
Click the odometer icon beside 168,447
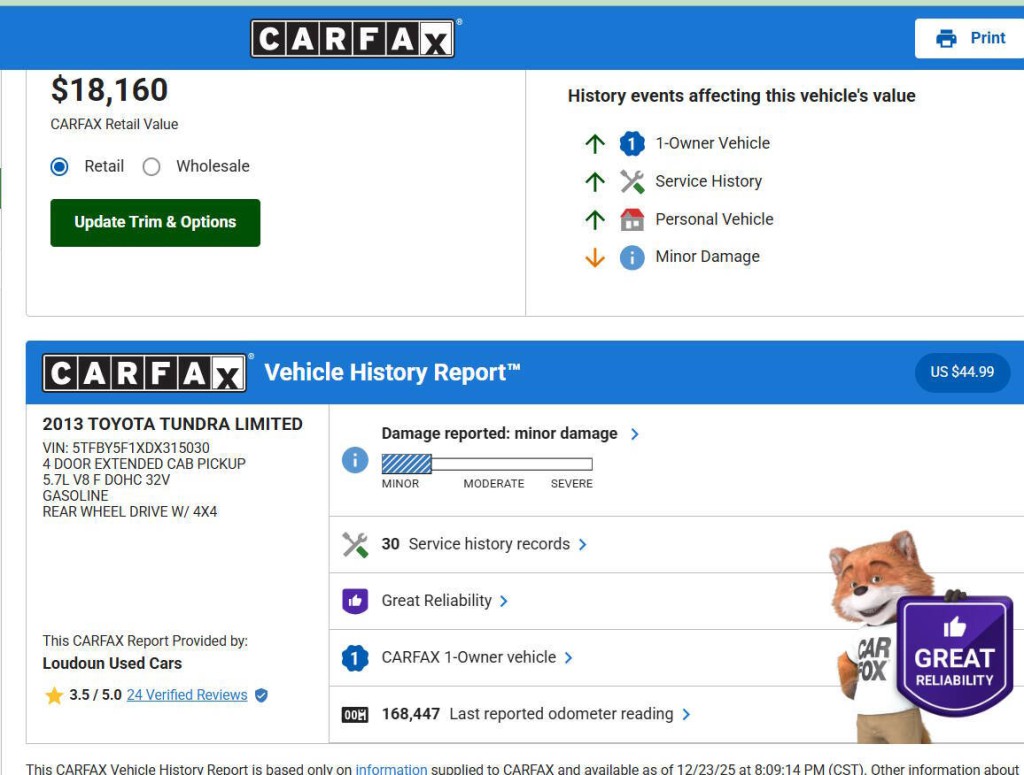pyautogui.click(x=355, y=715)
